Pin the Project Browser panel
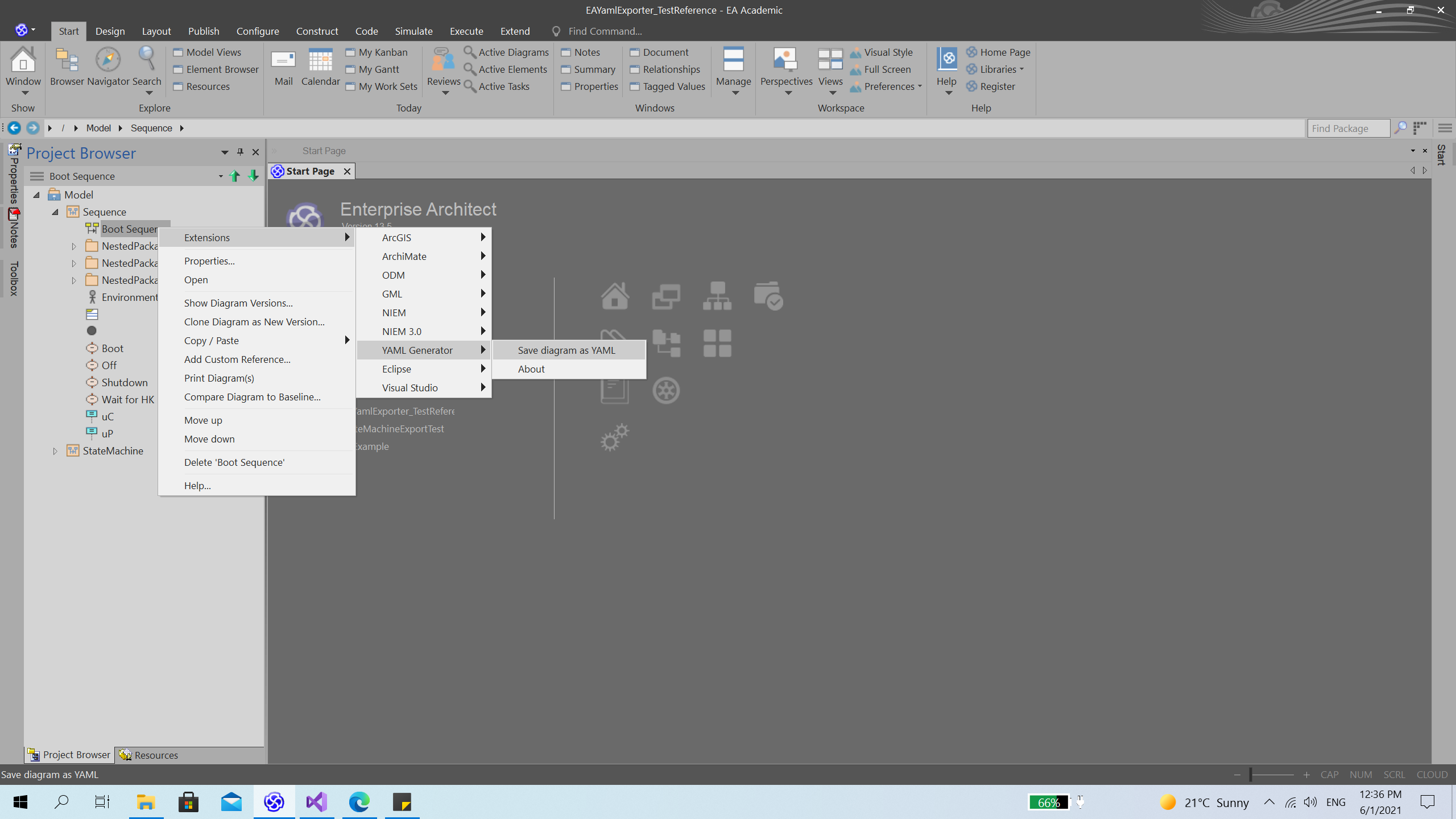Image resolution: width=1456 pixels, height=819 pixels. coord(240,152)
